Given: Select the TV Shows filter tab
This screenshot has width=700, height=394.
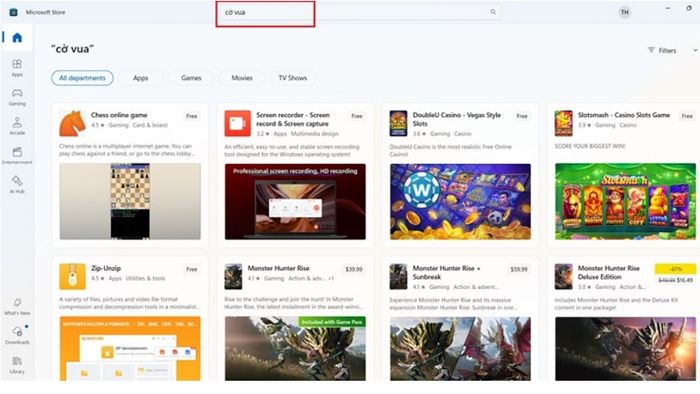Looking at the screenshot, I should [293, 78].
